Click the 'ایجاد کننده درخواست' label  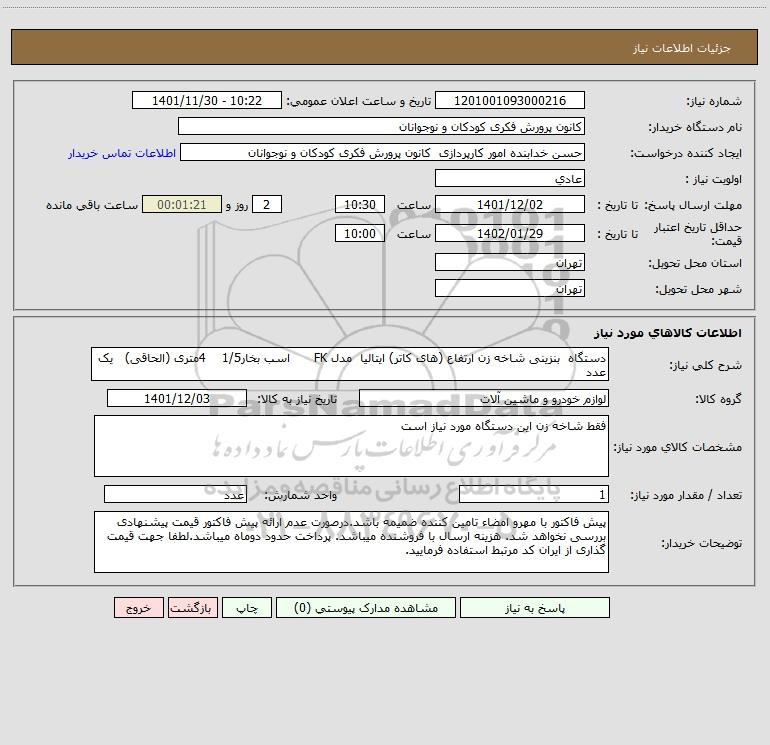pyautogui.click(x=686, y=154)
